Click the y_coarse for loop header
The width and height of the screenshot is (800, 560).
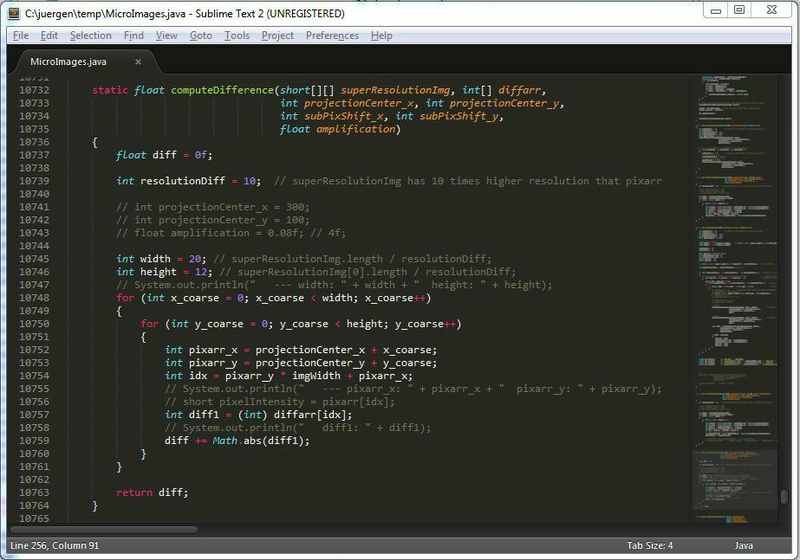pyautogui.click(x=301, y=324)
